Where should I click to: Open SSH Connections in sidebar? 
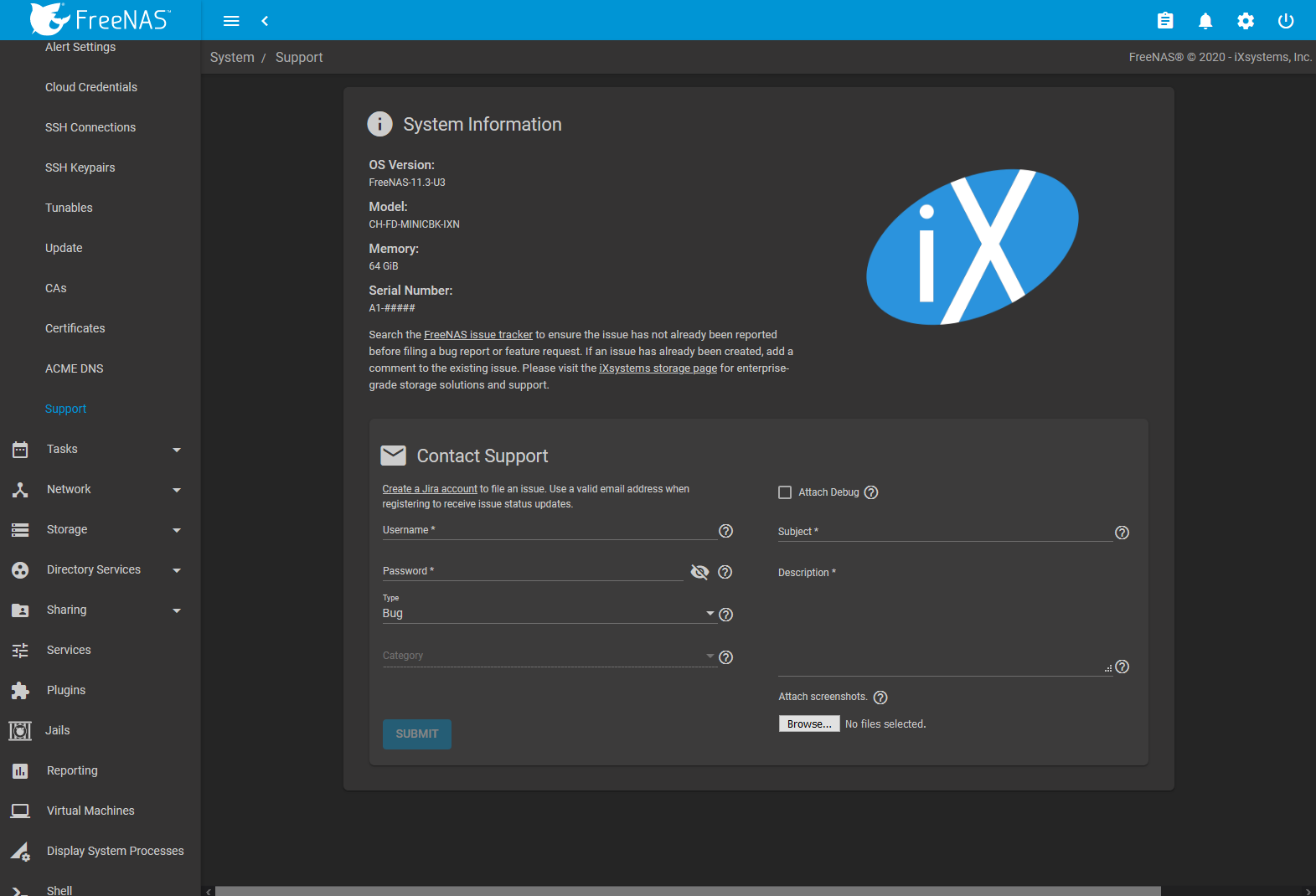click(x=90, y=127)
